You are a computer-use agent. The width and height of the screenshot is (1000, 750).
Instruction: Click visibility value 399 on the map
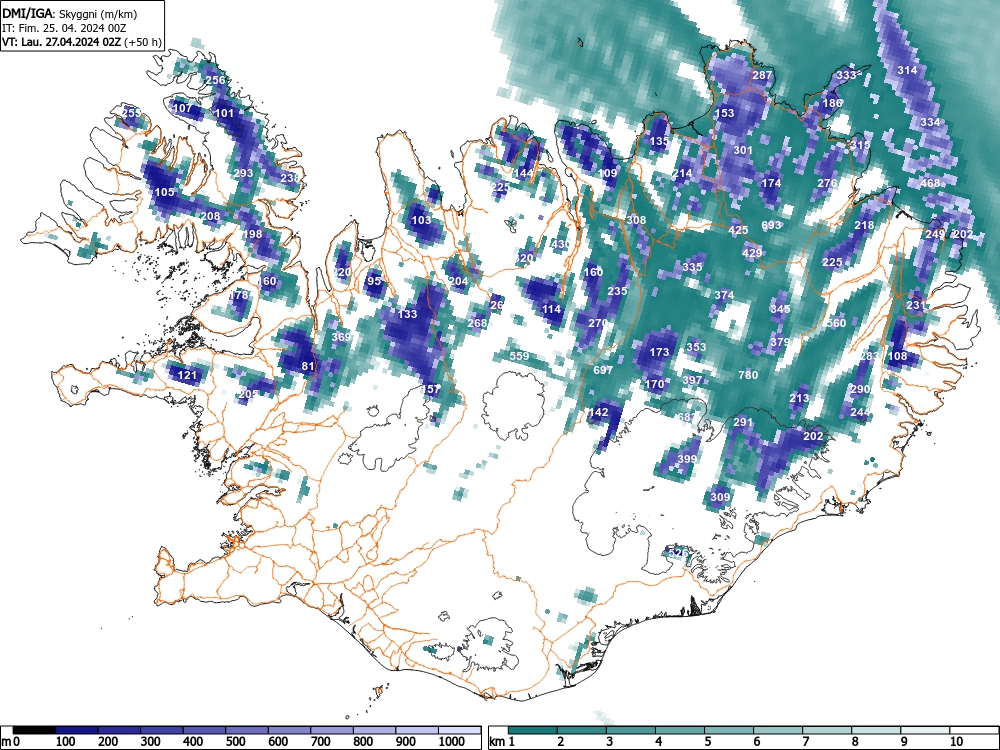(687, 459)
